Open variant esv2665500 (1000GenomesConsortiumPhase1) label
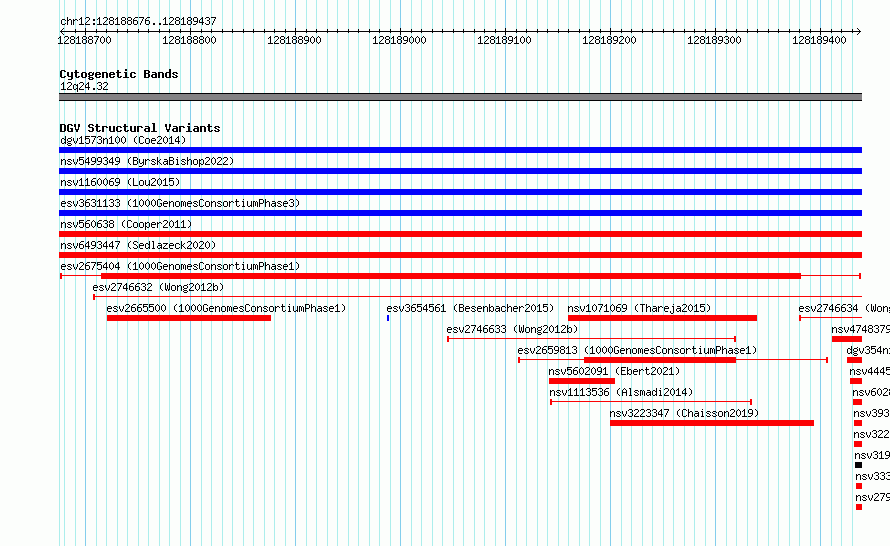Screen dimensions: 890x546 (226, 308)
